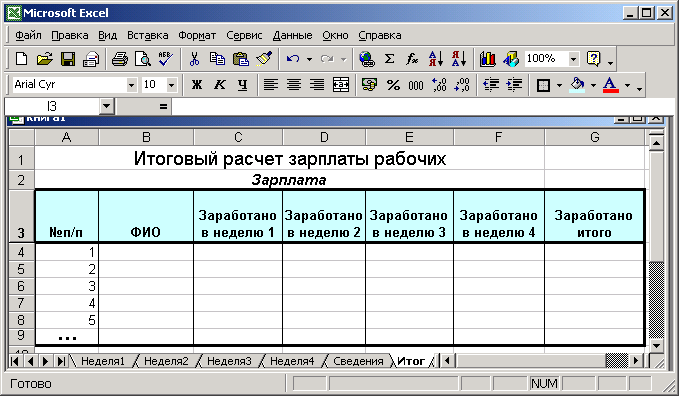Toggle left text alignment
The height and width of the screenshot is (396, 679).
tap(271, 84)
